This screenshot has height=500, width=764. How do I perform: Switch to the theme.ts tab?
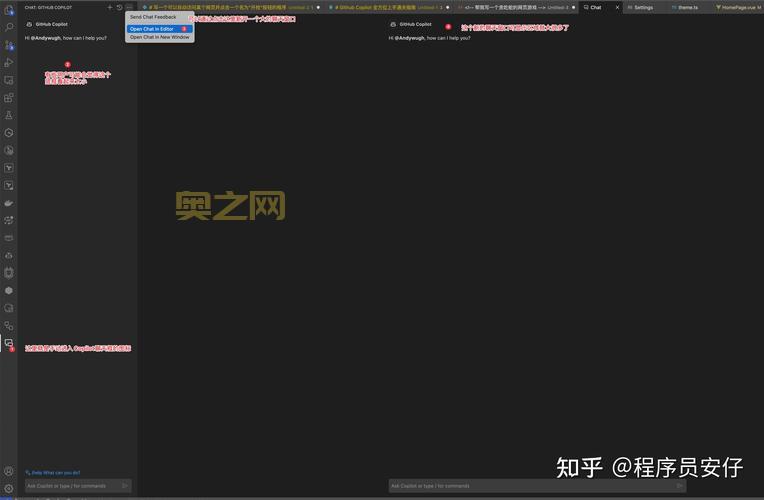pos(687,7)
